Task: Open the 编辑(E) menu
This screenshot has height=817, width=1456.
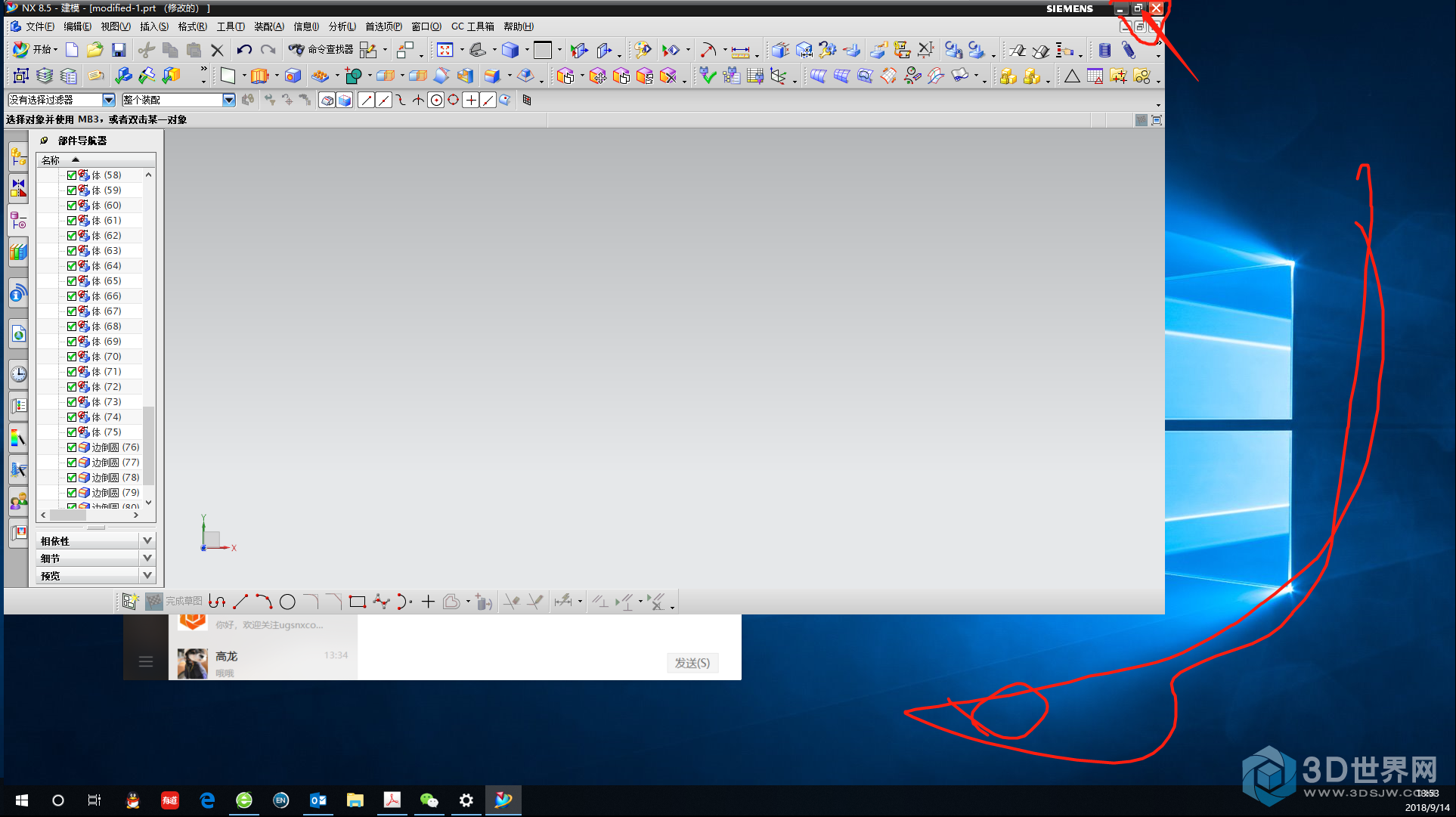Action: point(77,26)
